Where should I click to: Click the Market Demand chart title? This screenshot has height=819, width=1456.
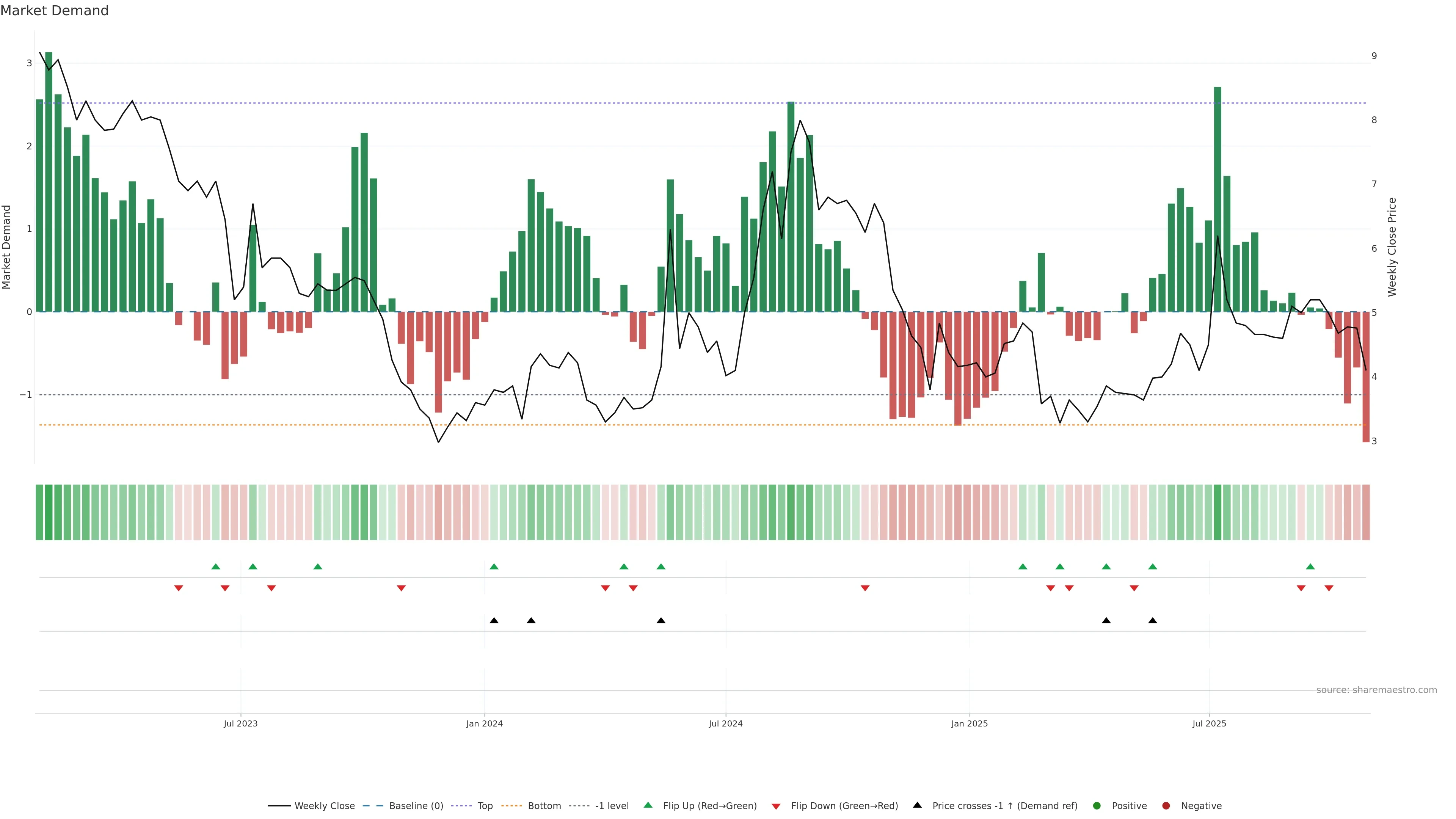54,11
